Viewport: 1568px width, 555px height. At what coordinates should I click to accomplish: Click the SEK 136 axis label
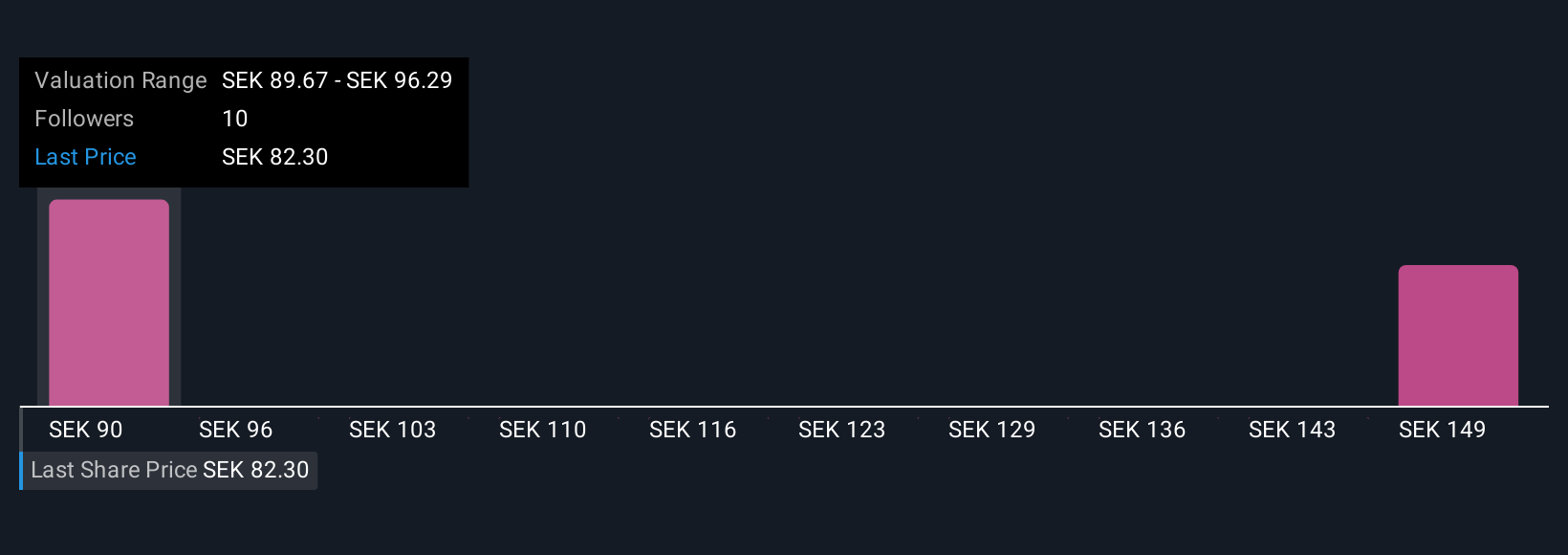(x=1143, y=430)
